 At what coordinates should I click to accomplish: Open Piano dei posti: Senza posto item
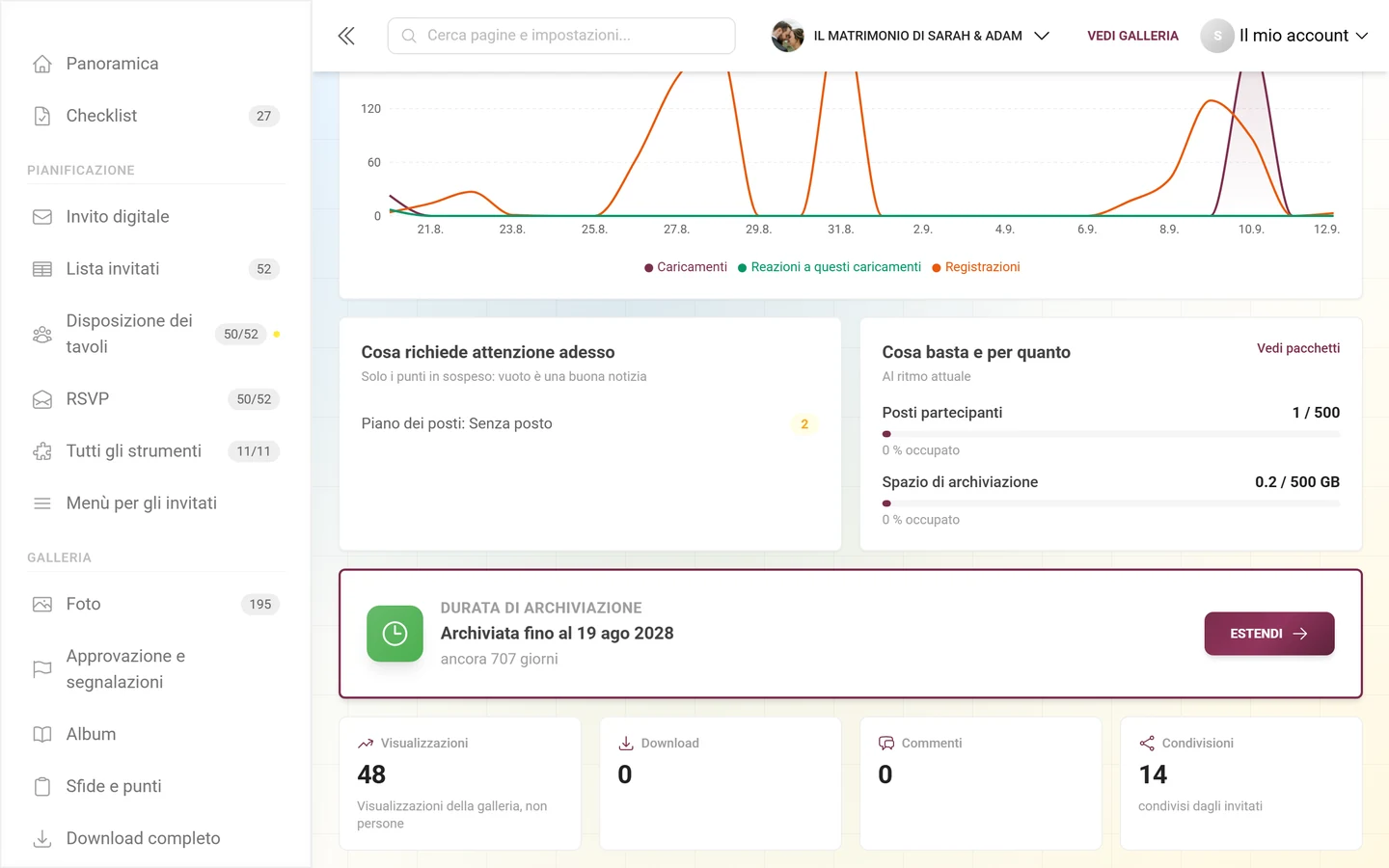pyautogui.click(x=590, y=424)
